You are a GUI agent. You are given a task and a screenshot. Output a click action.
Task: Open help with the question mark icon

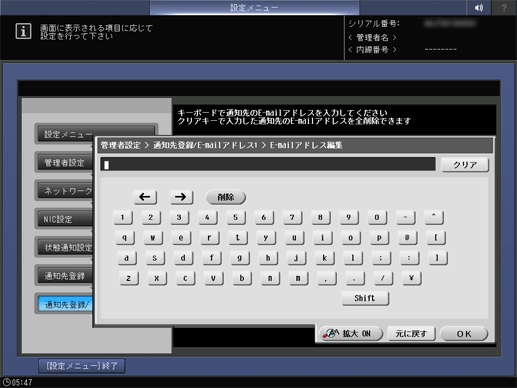[504, 7]
